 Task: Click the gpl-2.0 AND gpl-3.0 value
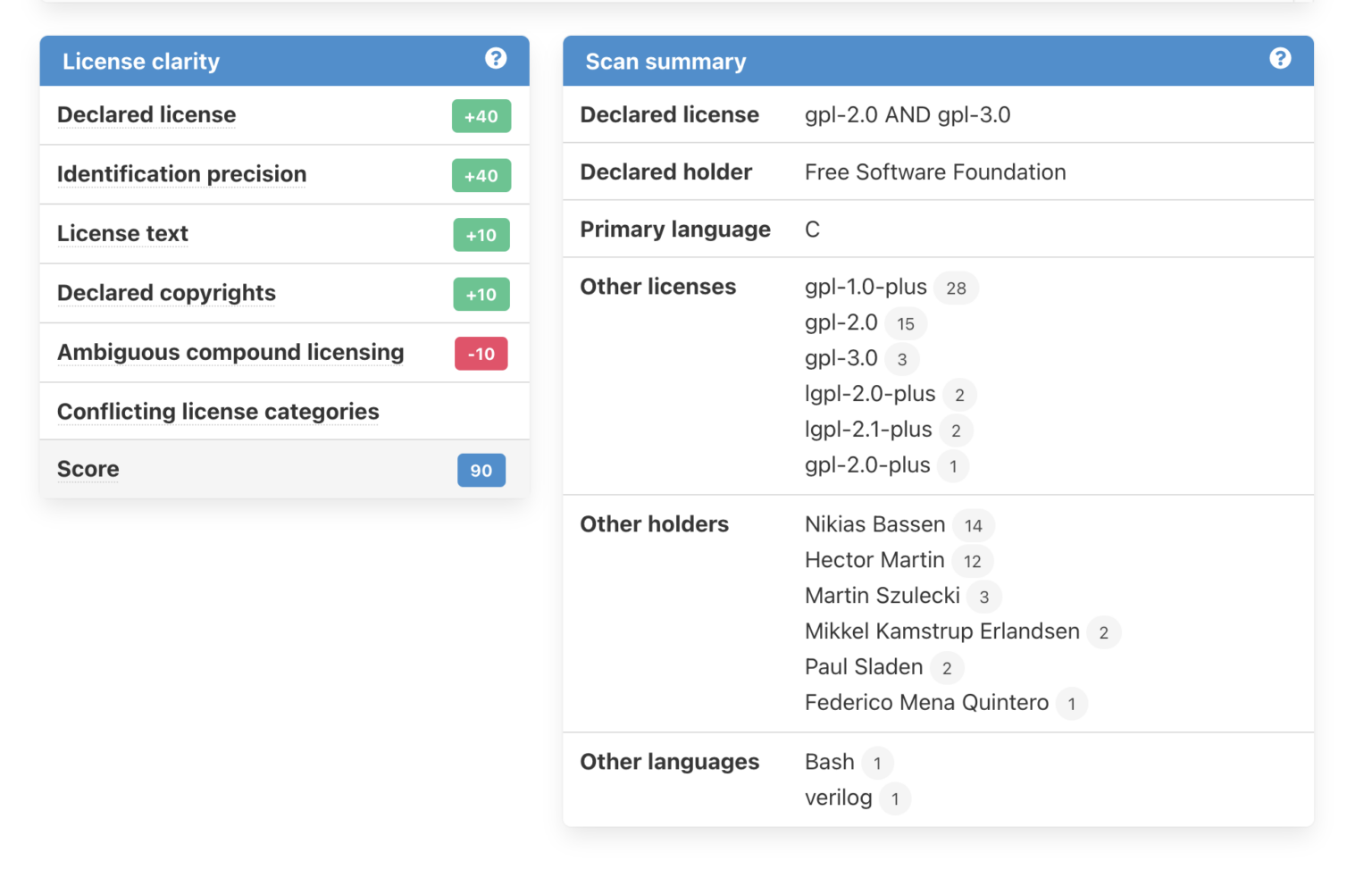907,115
